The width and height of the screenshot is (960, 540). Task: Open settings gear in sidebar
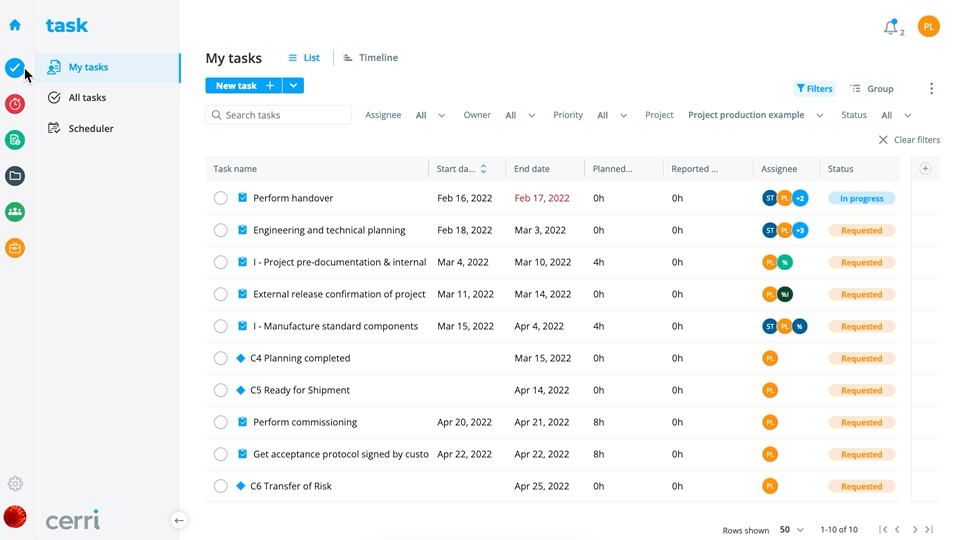(x=15, y=484)
